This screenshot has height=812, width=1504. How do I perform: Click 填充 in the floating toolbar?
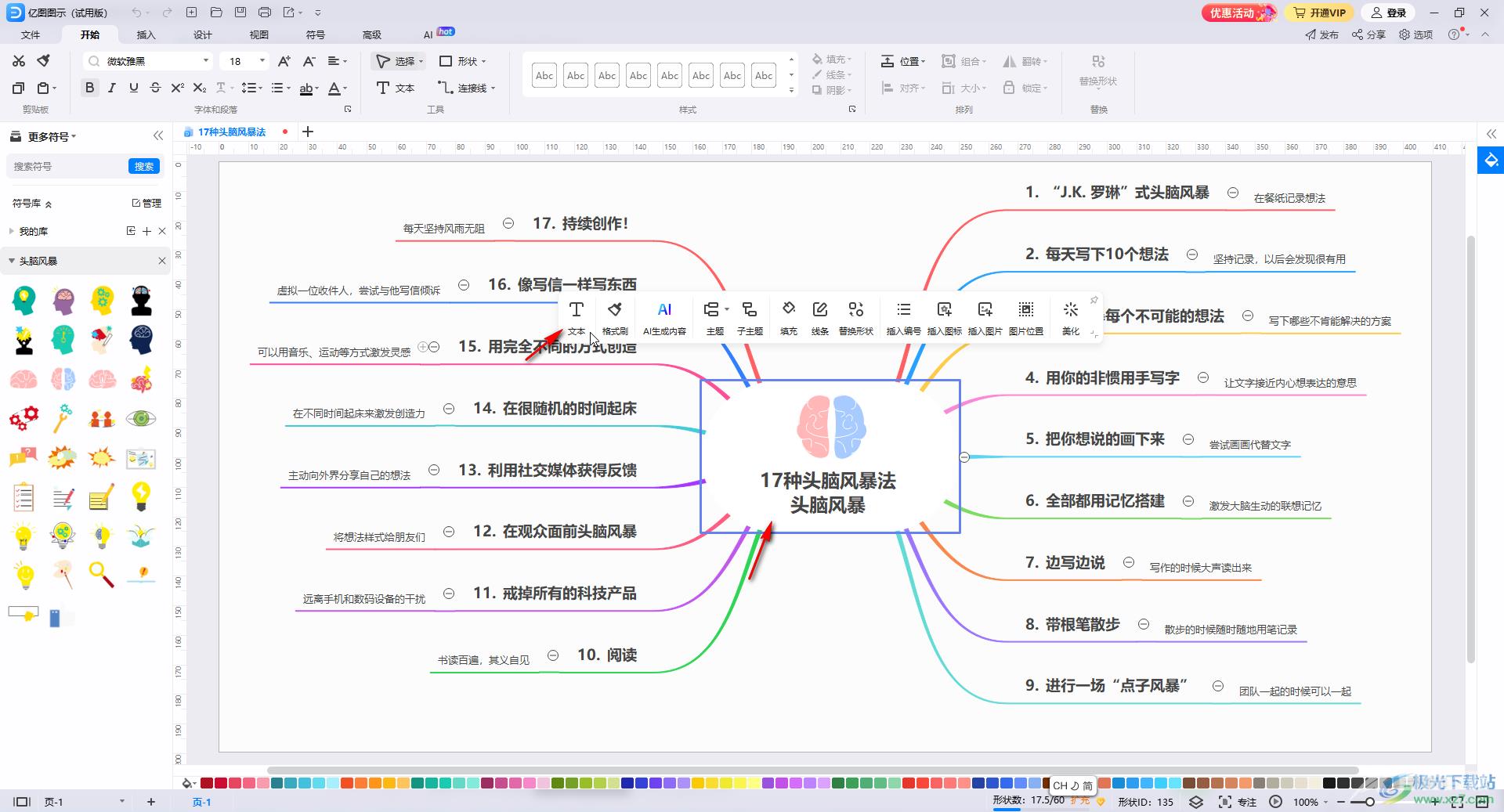click(789, 318)
